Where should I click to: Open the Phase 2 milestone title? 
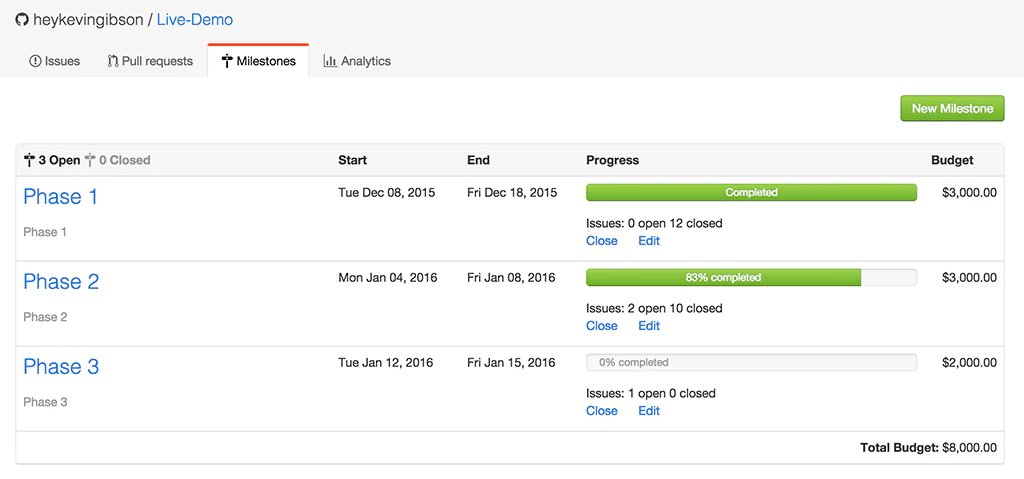click(61, 282)
